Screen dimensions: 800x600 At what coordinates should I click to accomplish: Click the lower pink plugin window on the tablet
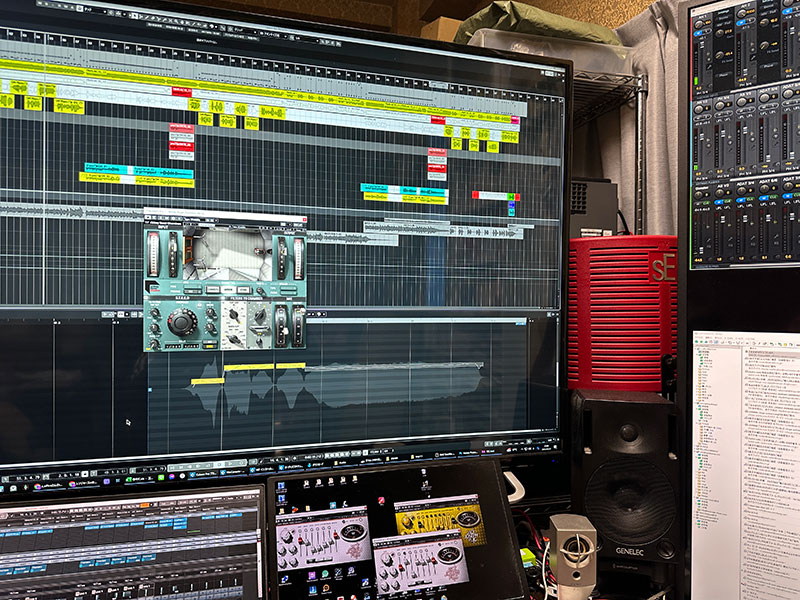(x=420, y=561)
